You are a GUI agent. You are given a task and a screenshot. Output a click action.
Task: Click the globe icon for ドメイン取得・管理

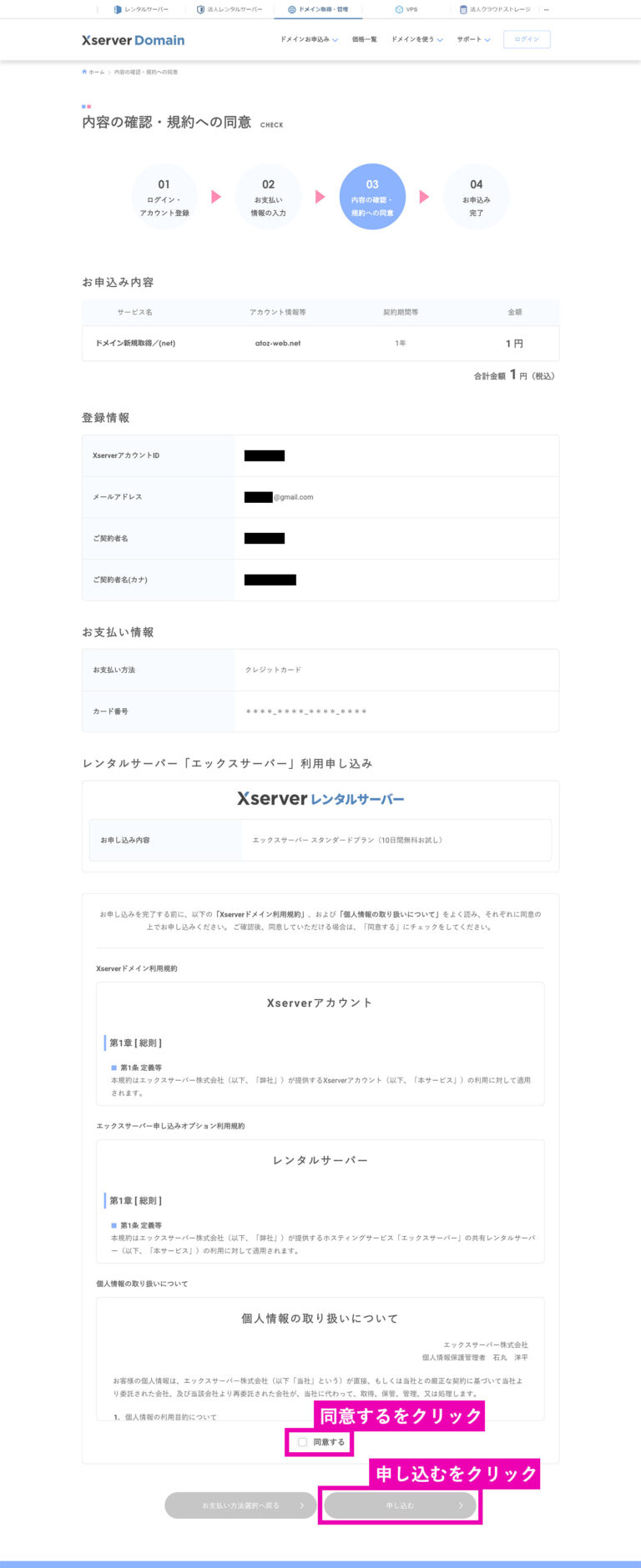pos(291,9)
